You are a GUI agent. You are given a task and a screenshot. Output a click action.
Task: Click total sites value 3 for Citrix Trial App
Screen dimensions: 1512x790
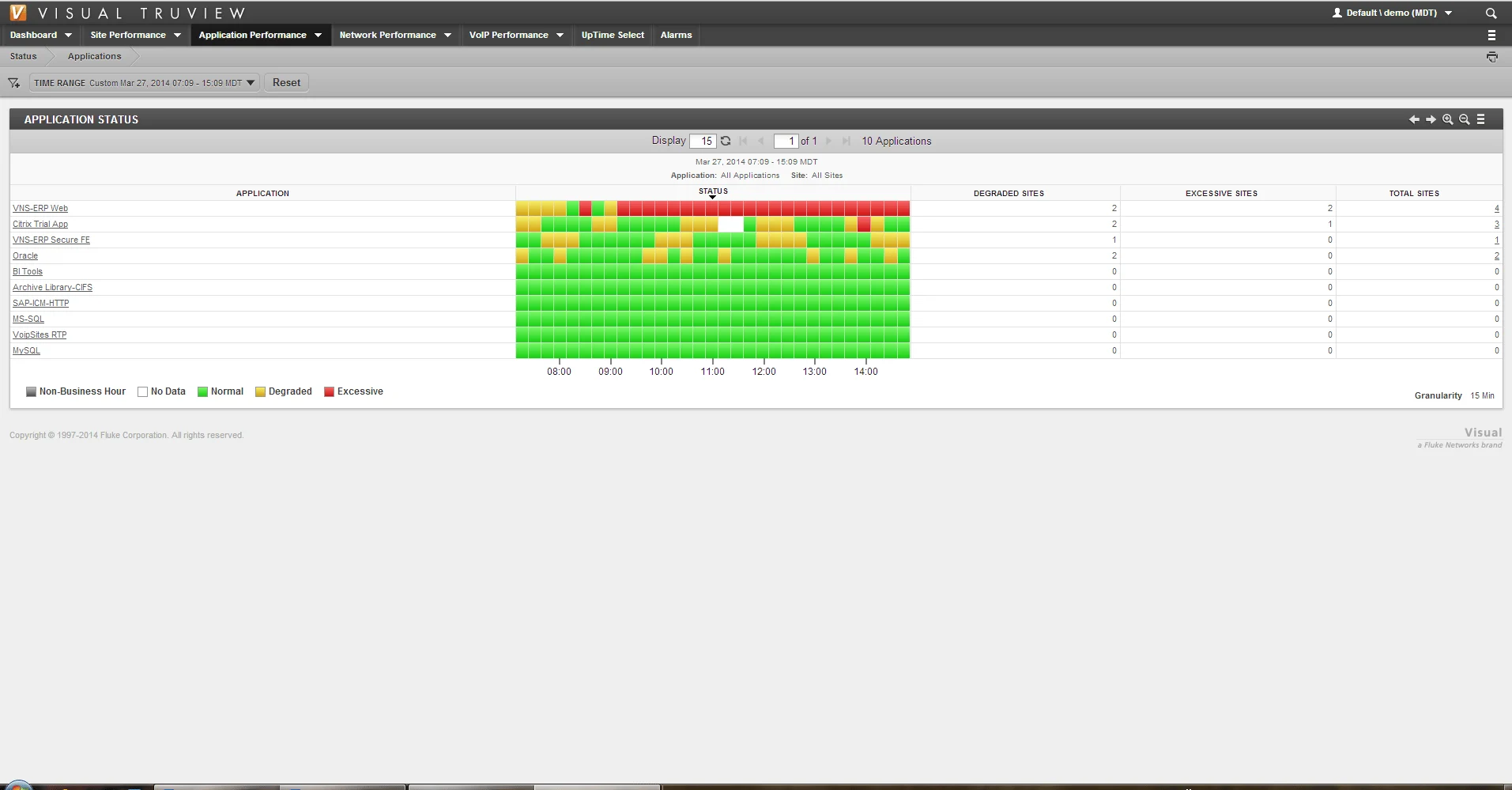pyautogui.click(x=1496, y=225)
